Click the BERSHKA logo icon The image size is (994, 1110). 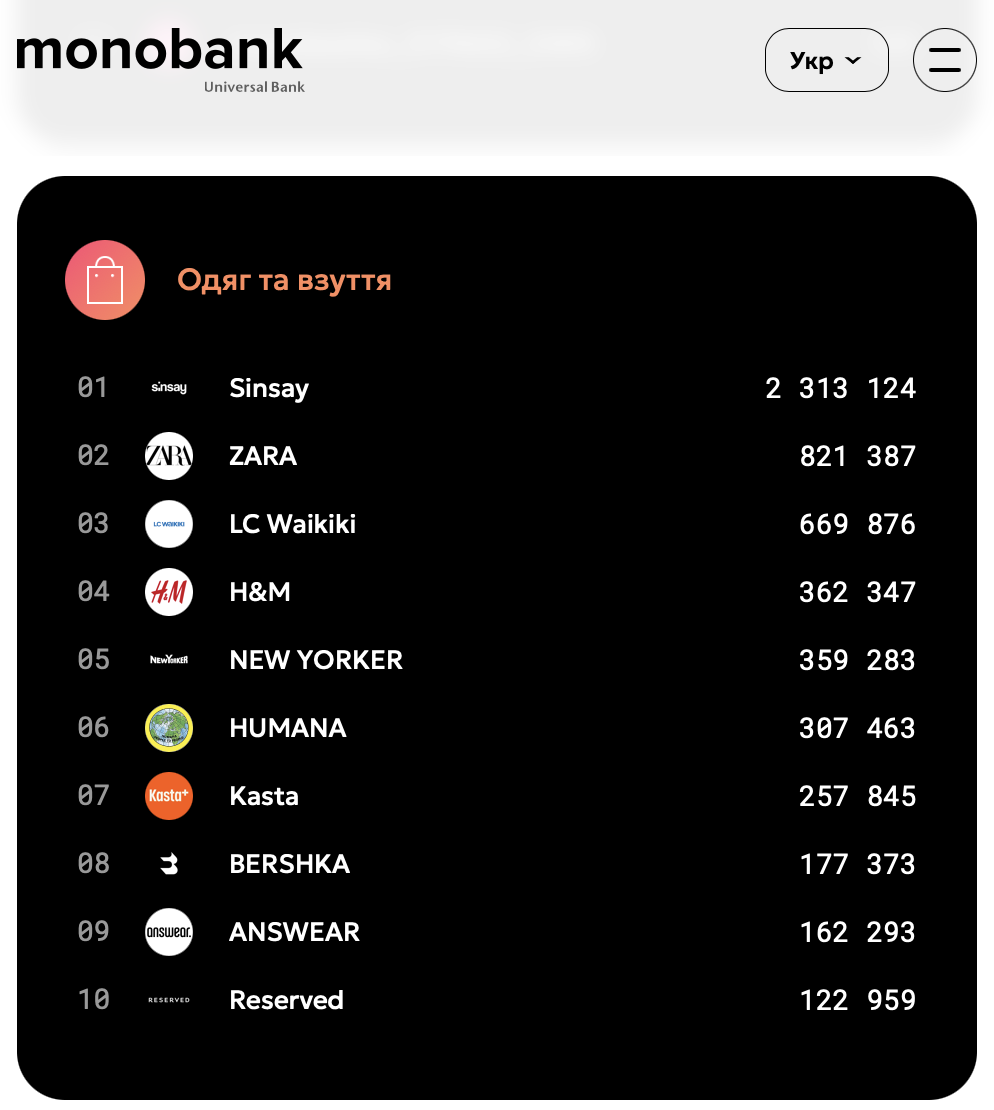(168, 864)
